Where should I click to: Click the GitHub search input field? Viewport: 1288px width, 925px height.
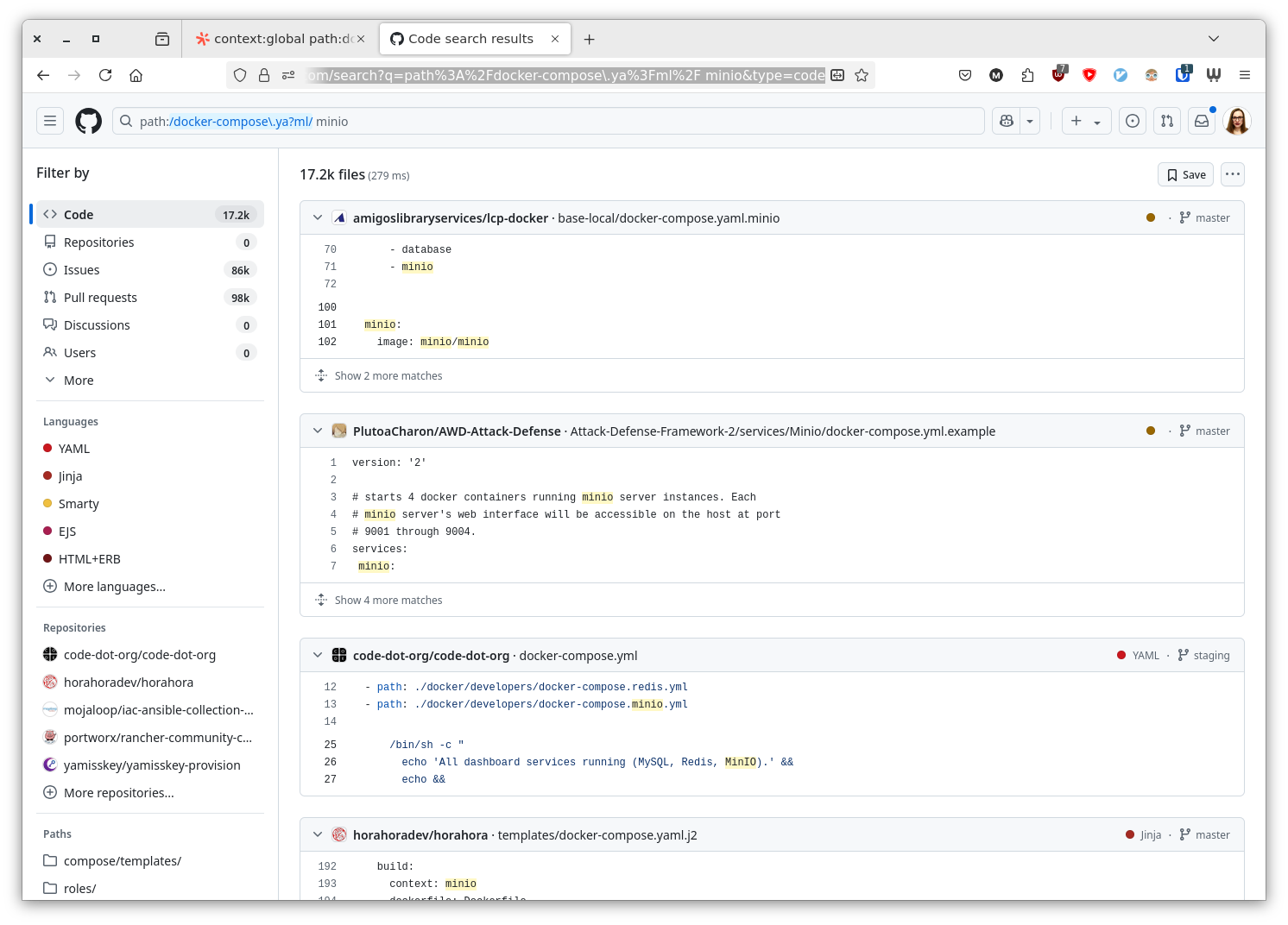click(x=548, y=121)
